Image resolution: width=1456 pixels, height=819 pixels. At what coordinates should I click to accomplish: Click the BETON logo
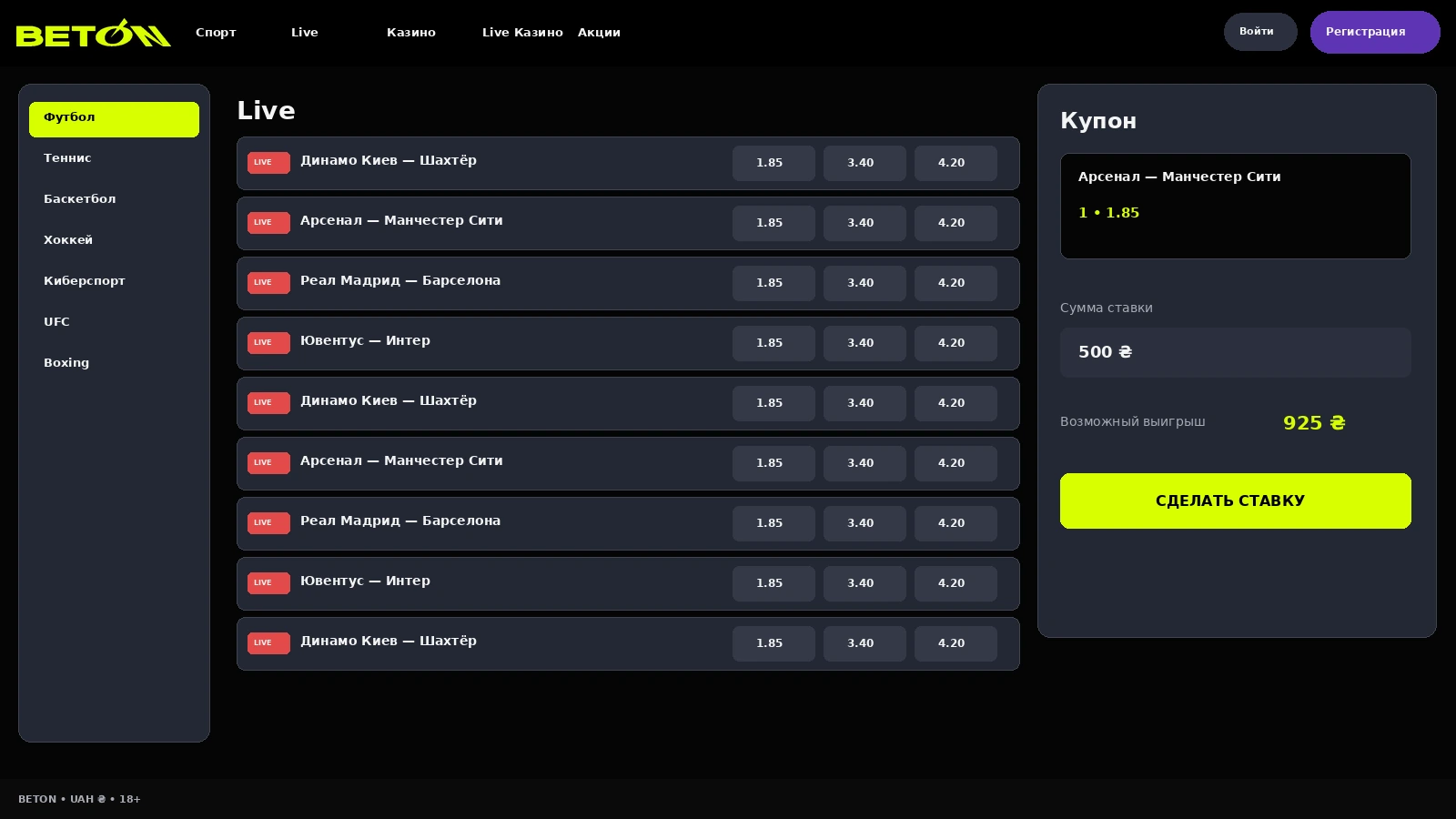93,33
